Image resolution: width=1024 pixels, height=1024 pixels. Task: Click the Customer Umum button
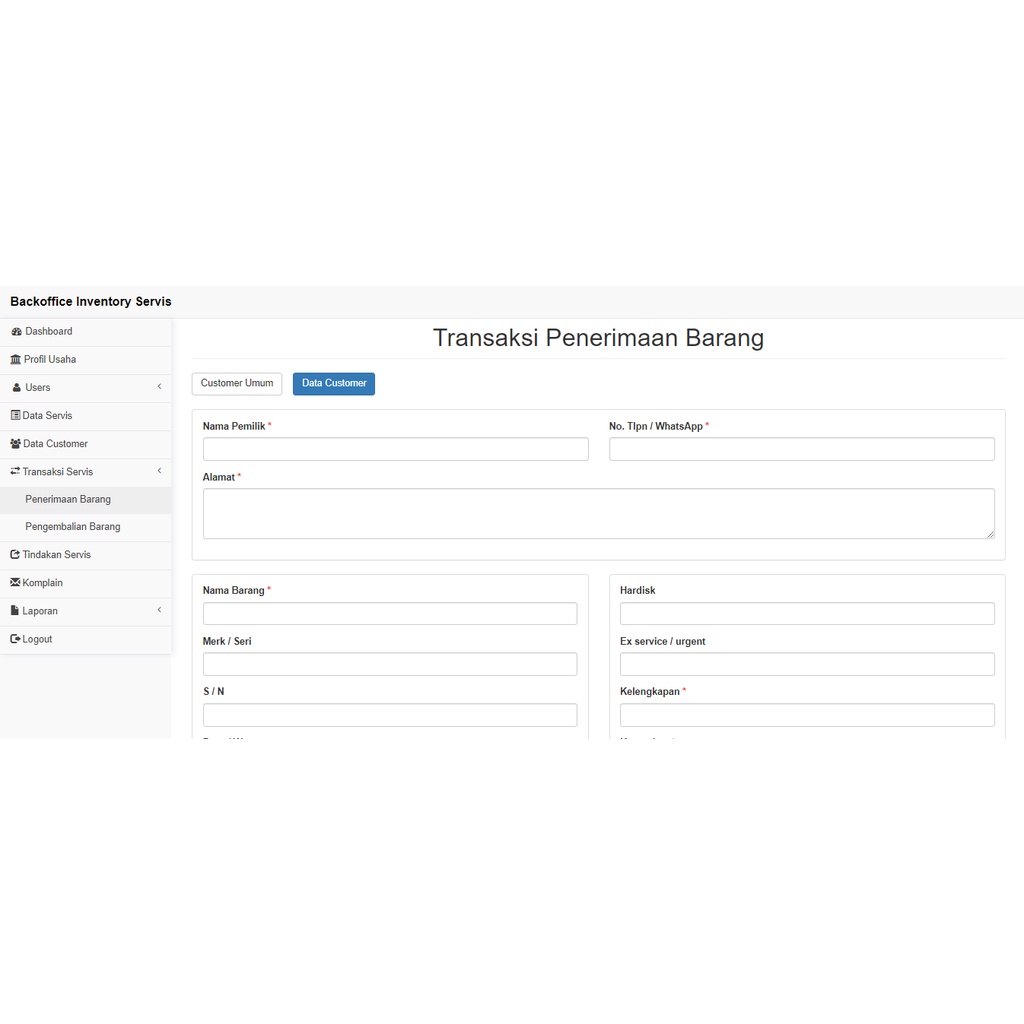pyautogui.click(x=236, y=383)
